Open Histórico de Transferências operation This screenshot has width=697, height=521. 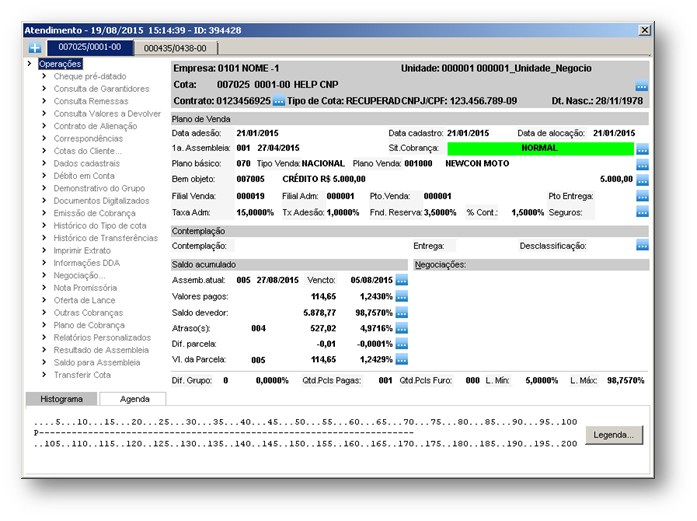[106, 238]
